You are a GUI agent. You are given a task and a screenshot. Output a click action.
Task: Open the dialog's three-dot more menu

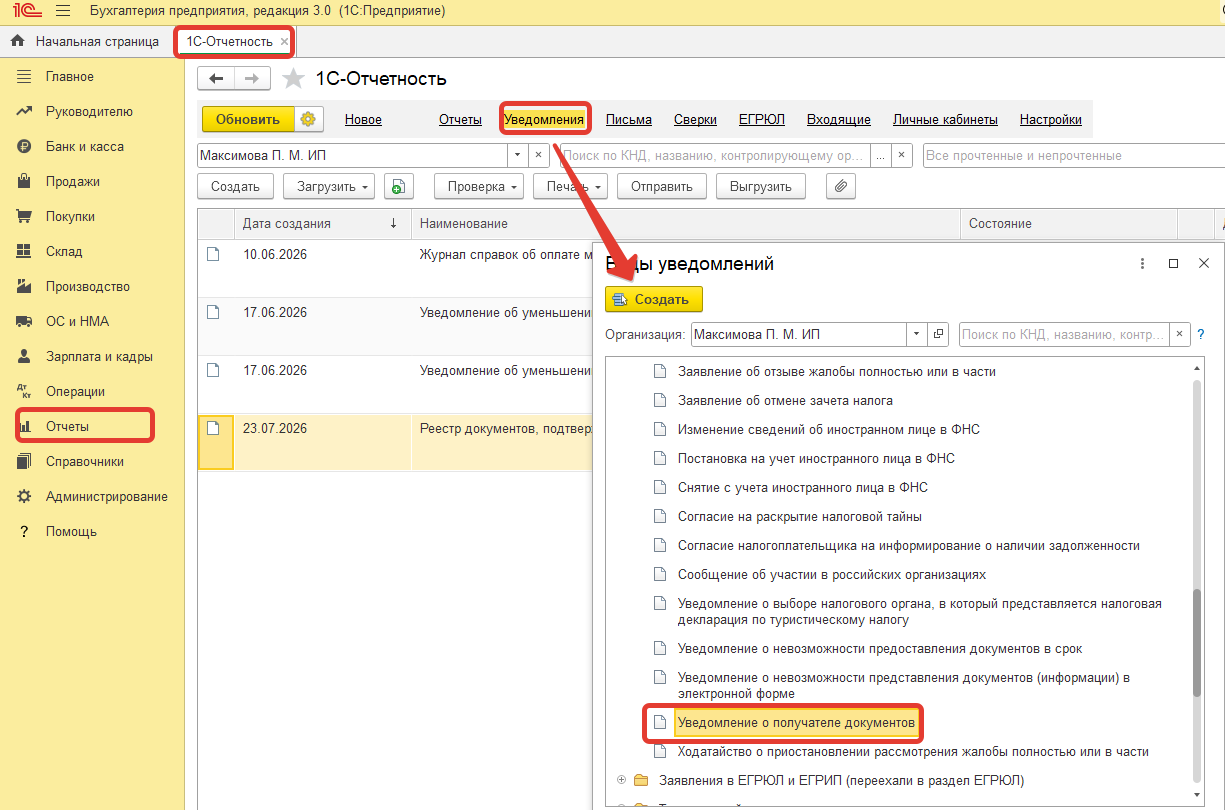click(1143, 264)
